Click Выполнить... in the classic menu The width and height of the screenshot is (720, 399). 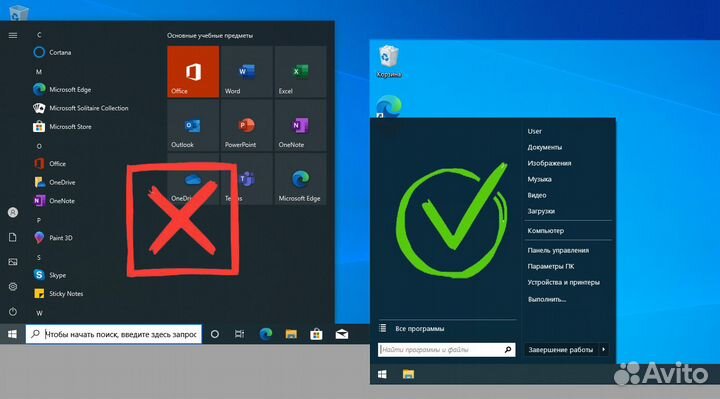(x=546, y=299)
